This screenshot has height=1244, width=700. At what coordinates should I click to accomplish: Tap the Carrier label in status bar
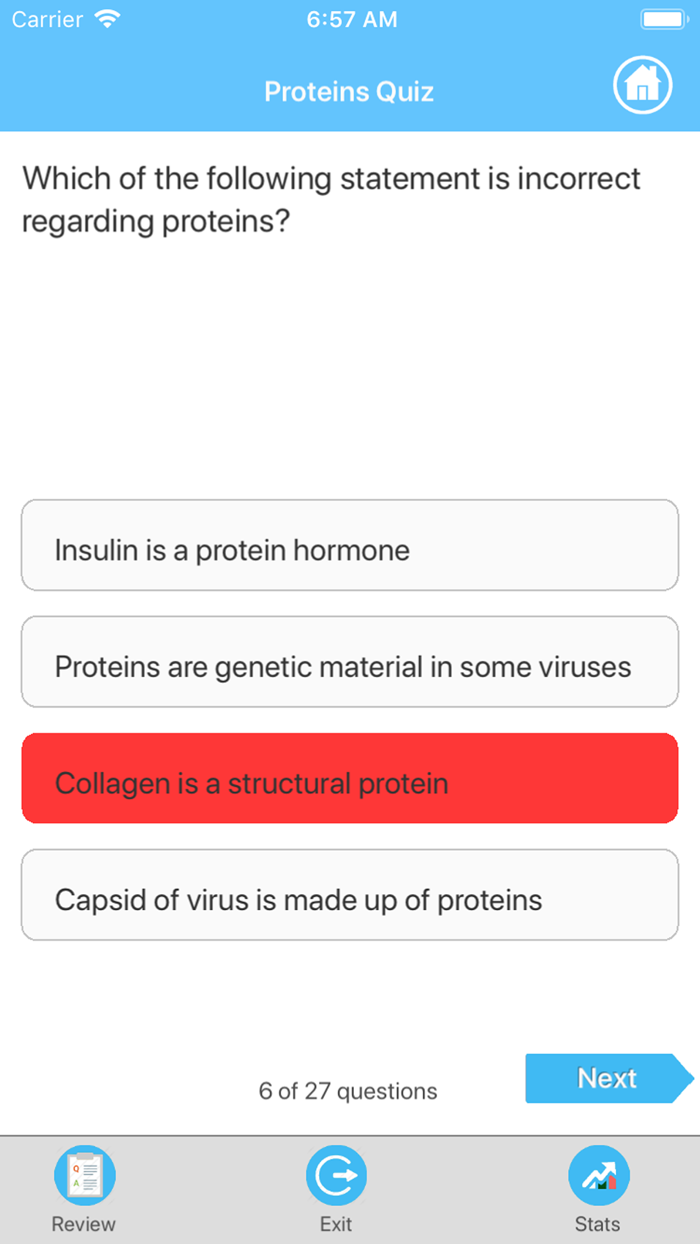(45, 17)
